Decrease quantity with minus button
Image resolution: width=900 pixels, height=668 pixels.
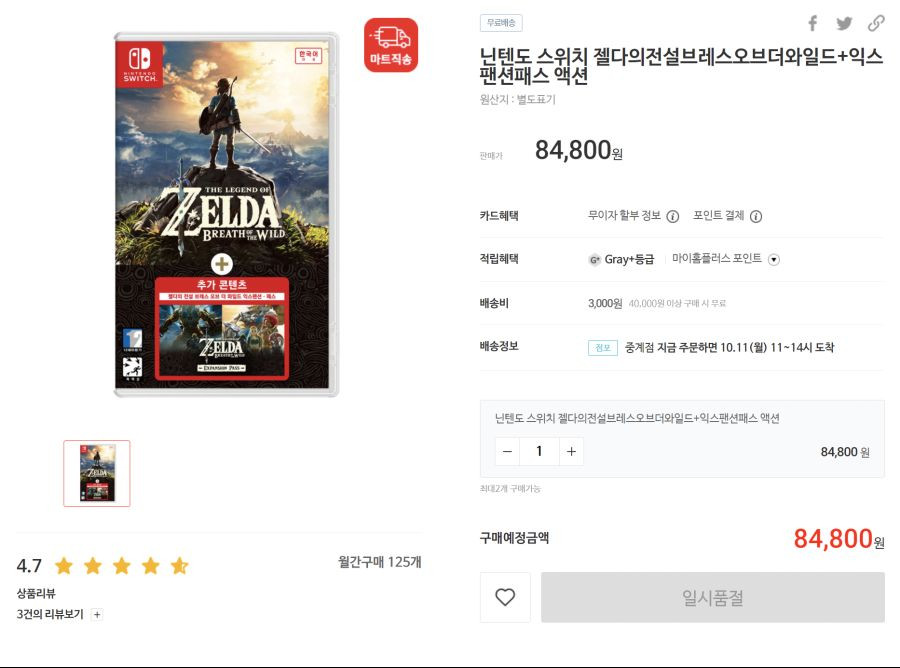[507, 451]
